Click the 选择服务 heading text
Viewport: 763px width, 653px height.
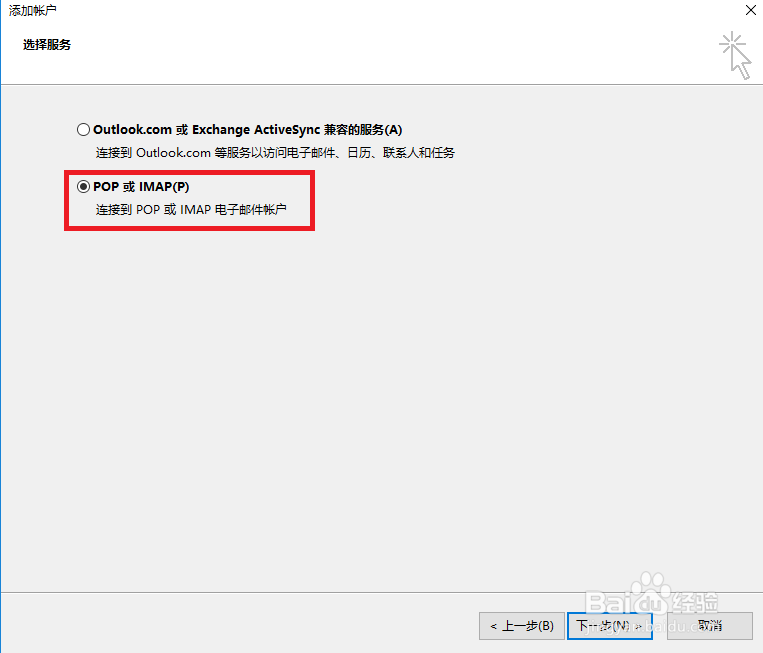tap(47, 45)
